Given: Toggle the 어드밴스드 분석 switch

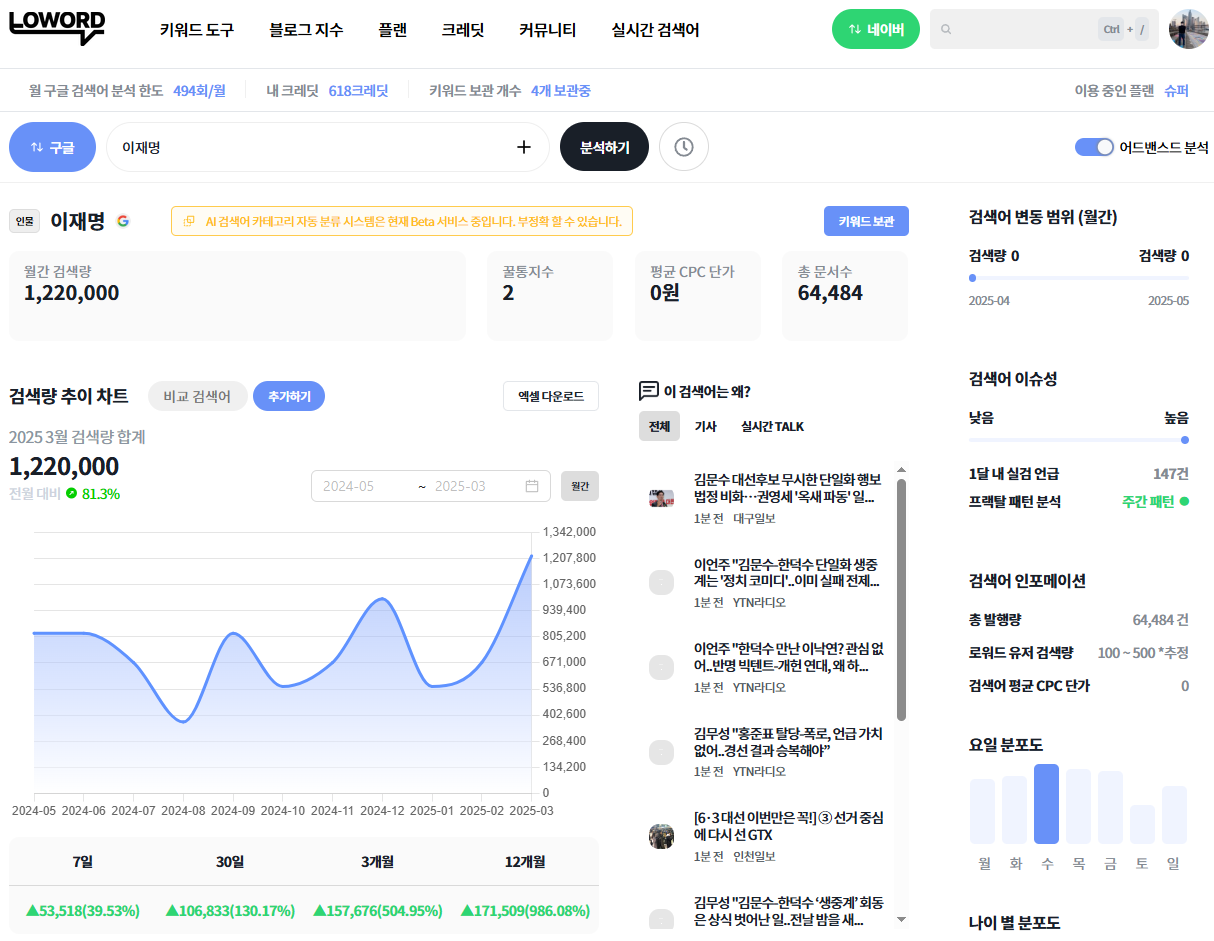Looking at the screenshot, I should pos(1094,147).
